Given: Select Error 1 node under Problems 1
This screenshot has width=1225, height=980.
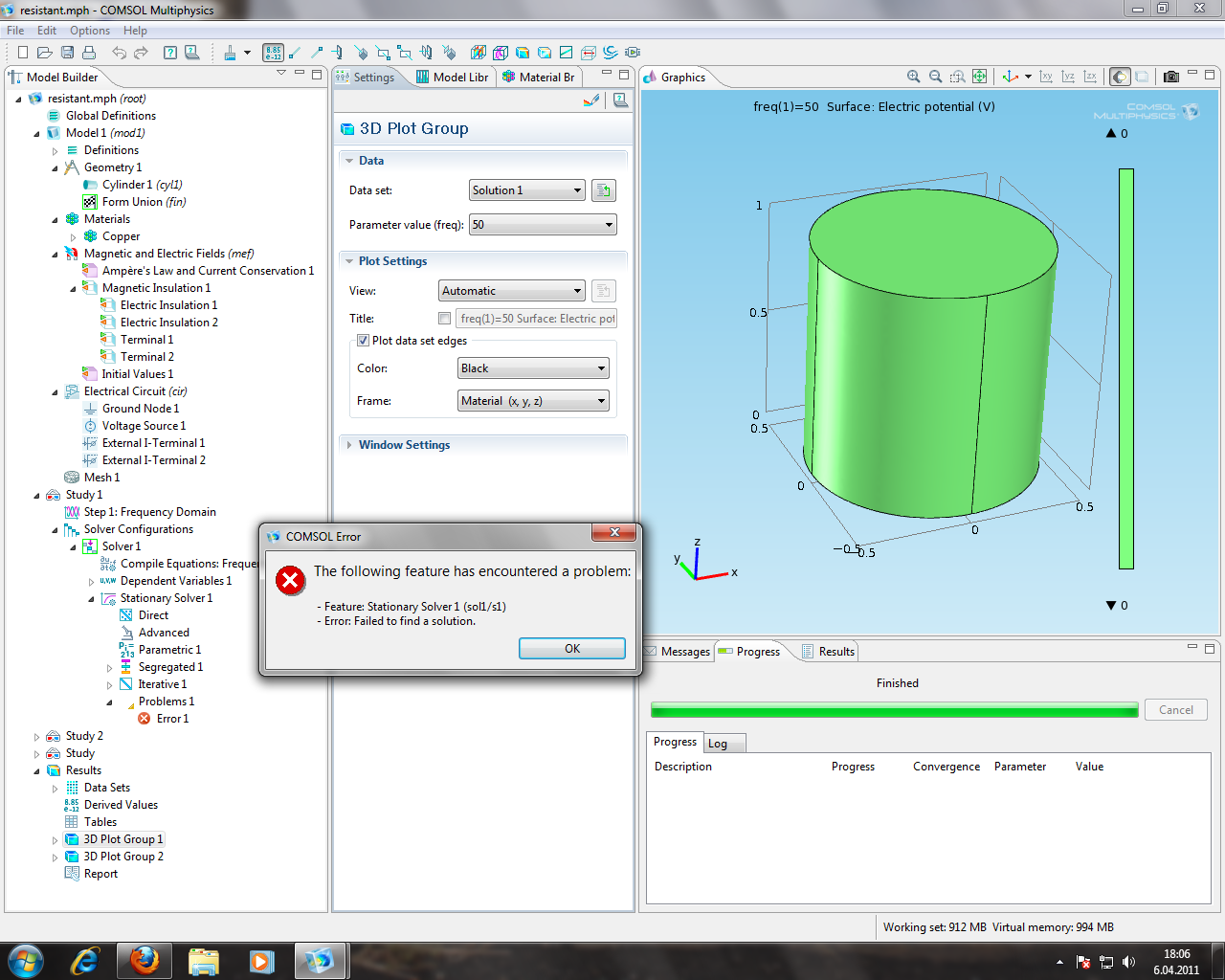Looking at the screenshot, I should click(172, 719).
